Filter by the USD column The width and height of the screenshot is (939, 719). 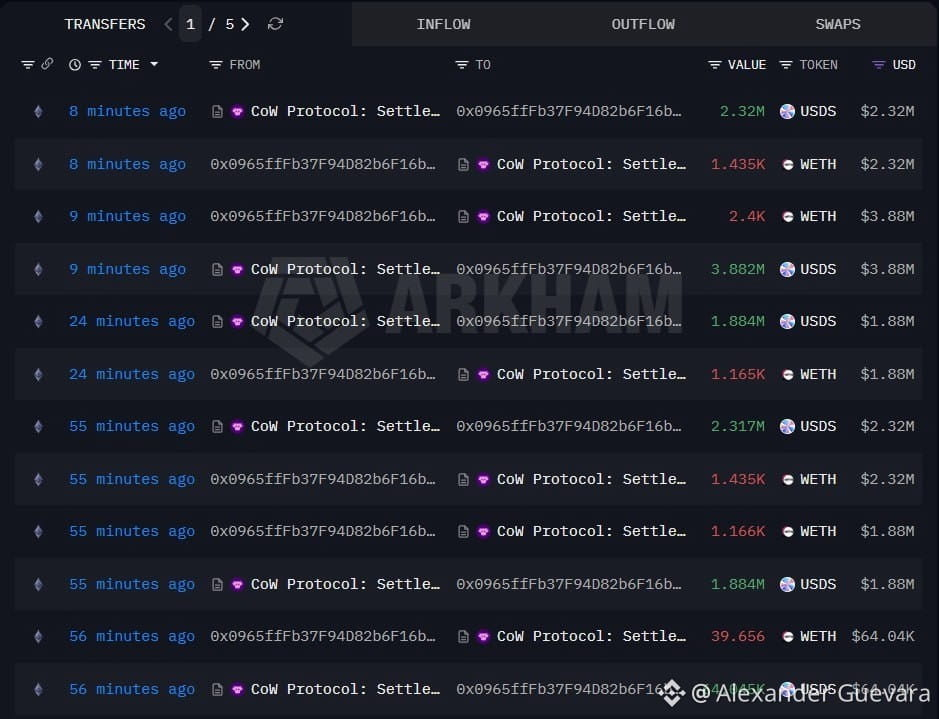879,65
